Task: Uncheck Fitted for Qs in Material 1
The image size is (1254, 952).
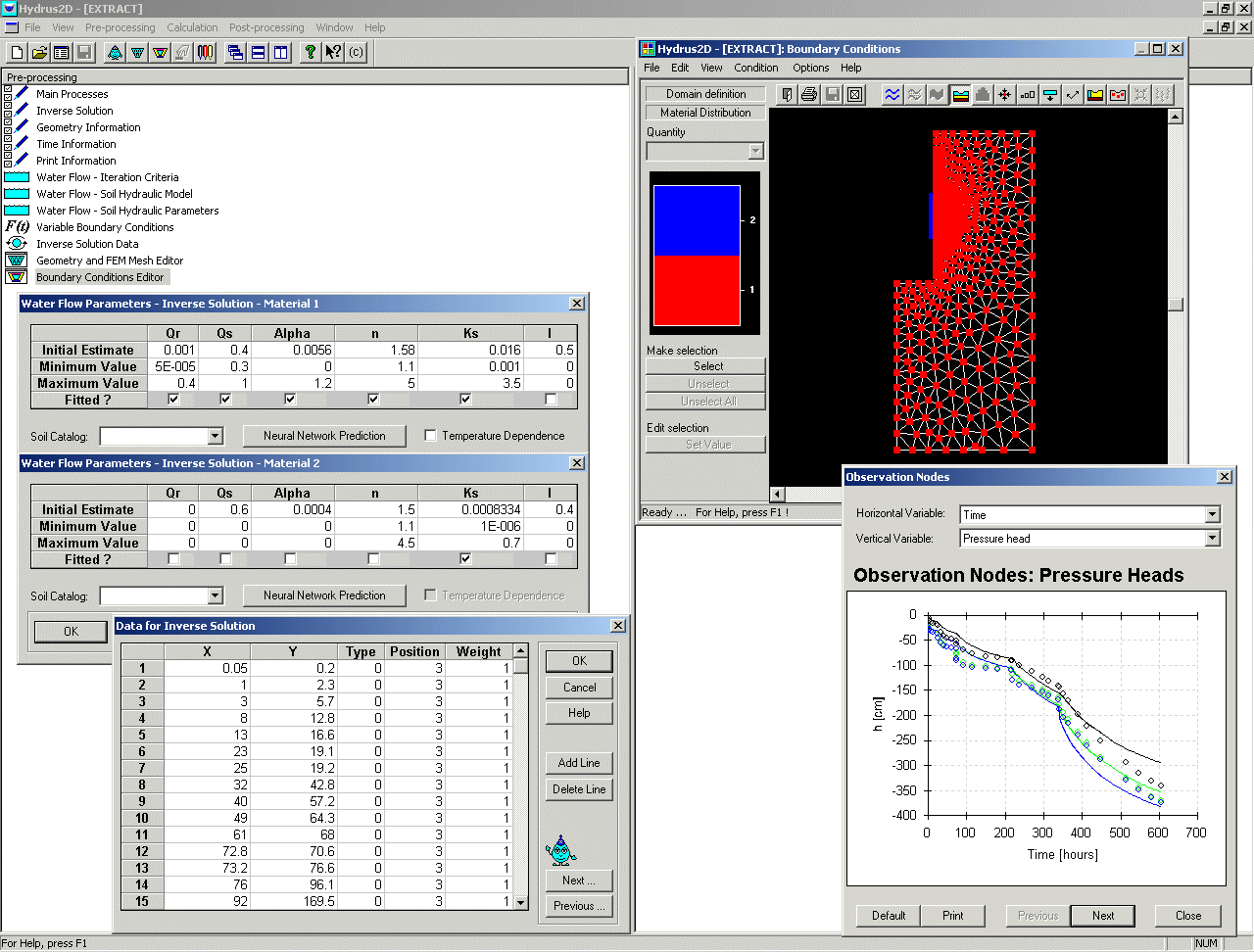Action: coord(225,400)
